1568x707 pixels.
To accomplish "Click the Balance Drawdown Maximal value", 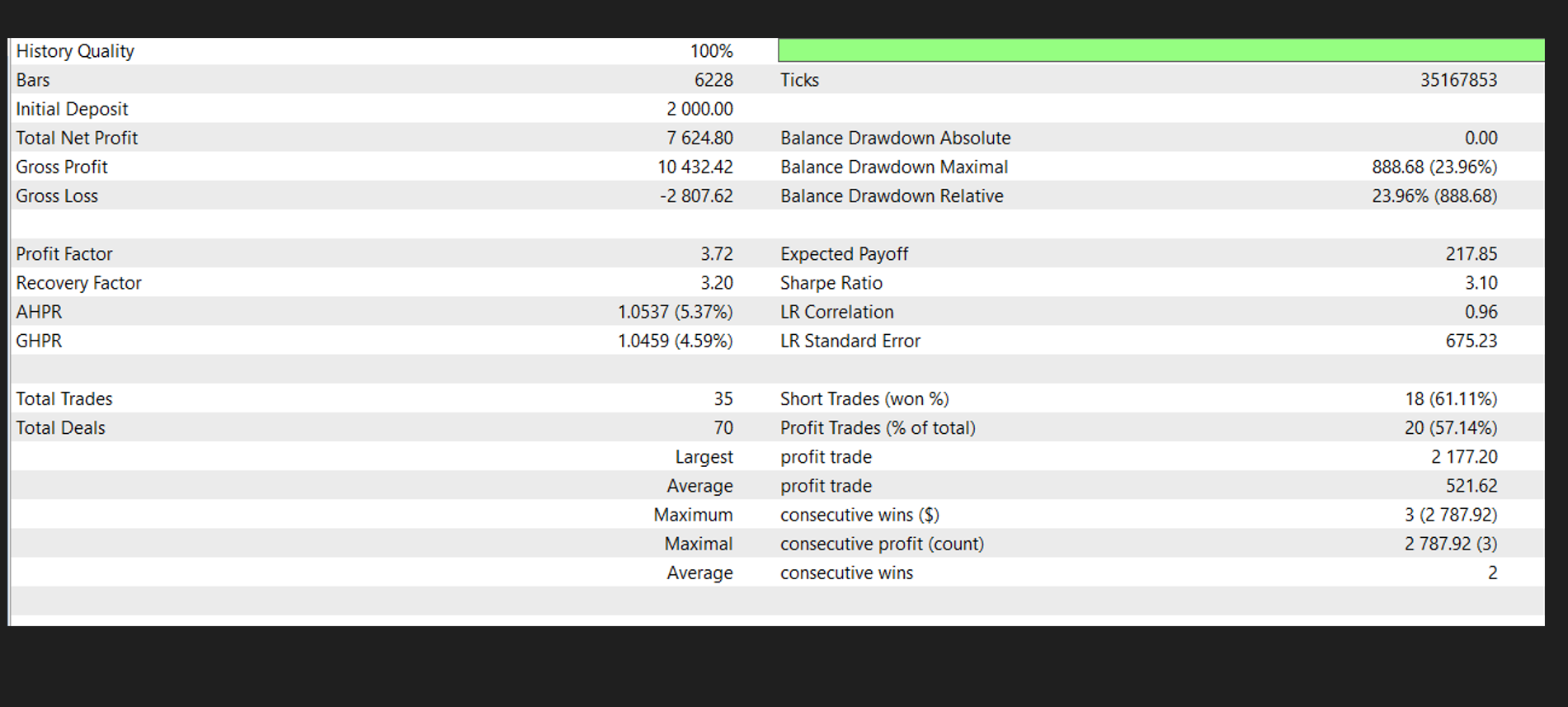I will click(x=1434, y=167).
